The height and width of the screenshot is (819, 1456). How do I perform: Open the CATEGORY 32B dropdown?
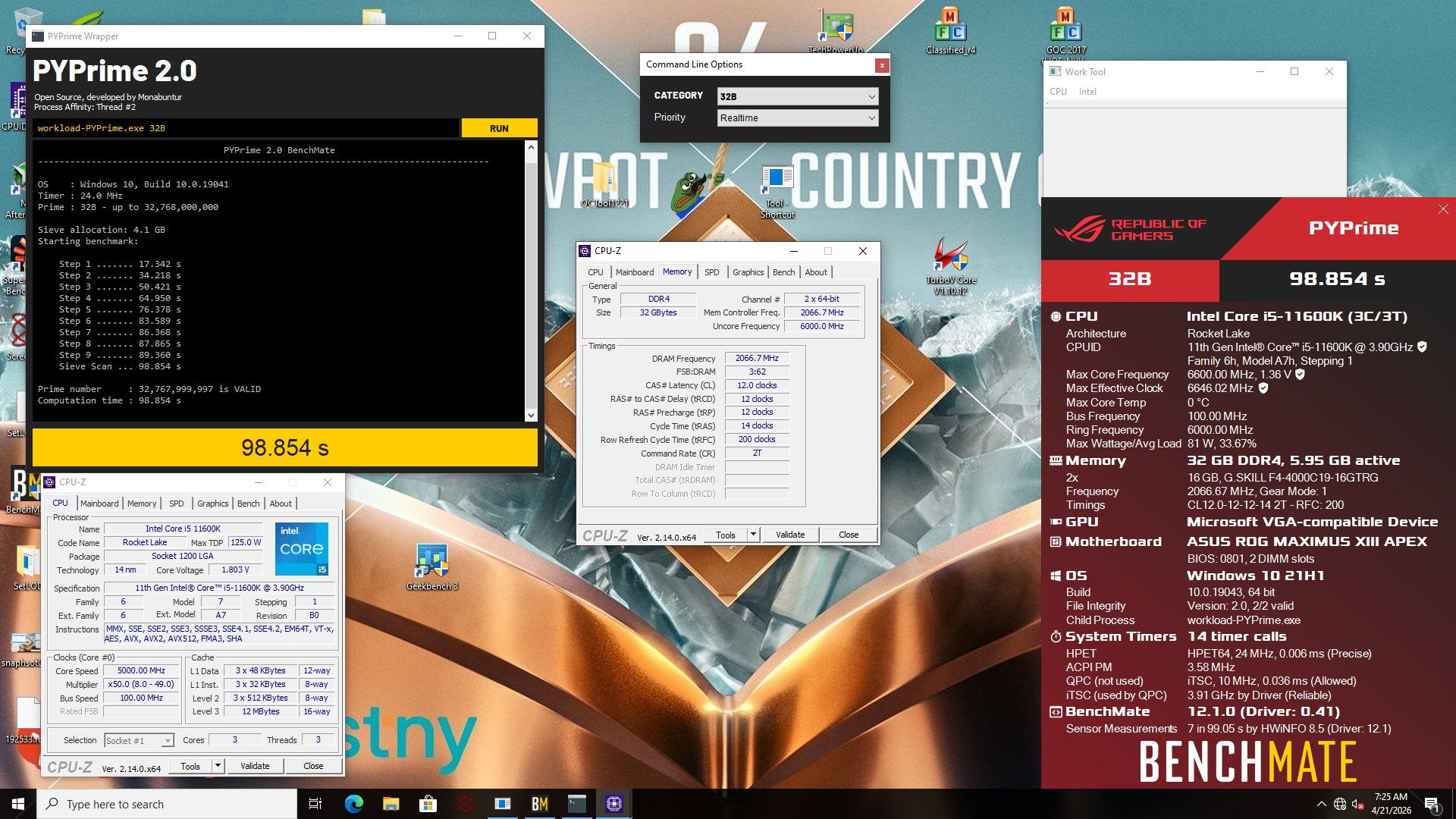[x=798, y=96]
